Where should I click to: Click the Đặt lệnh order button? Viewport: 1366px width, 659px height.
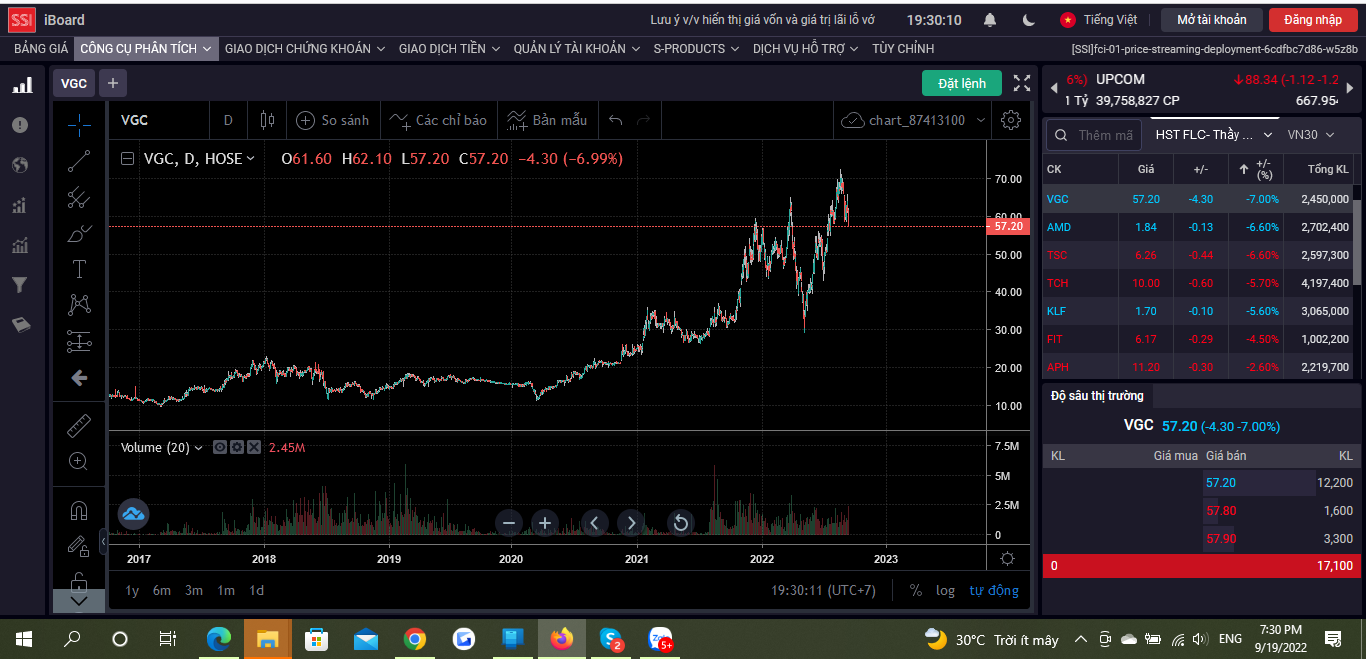click(x=962, y=83)
